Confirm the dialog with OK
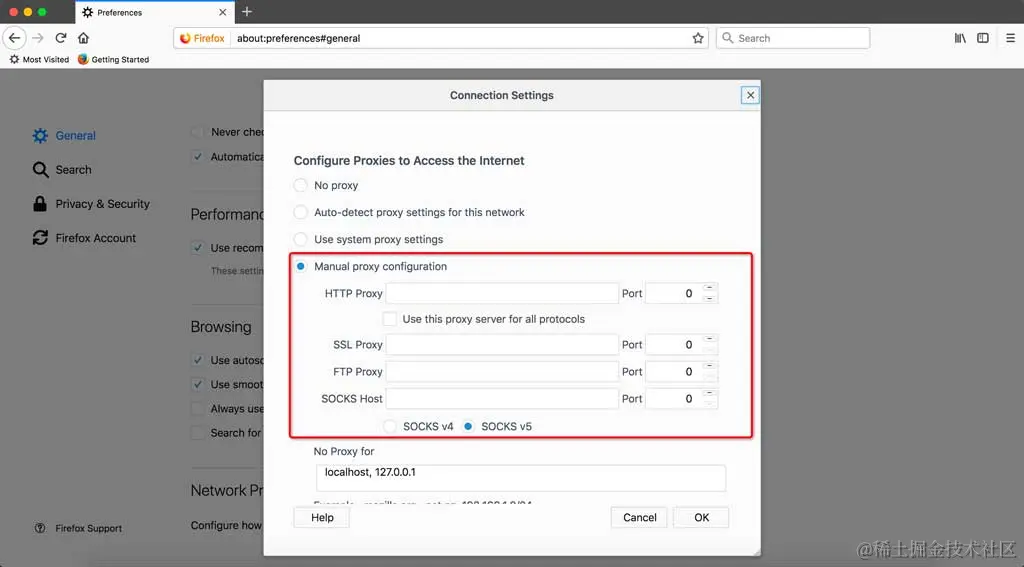The image size is (1024, 567). tap(701, 517)
